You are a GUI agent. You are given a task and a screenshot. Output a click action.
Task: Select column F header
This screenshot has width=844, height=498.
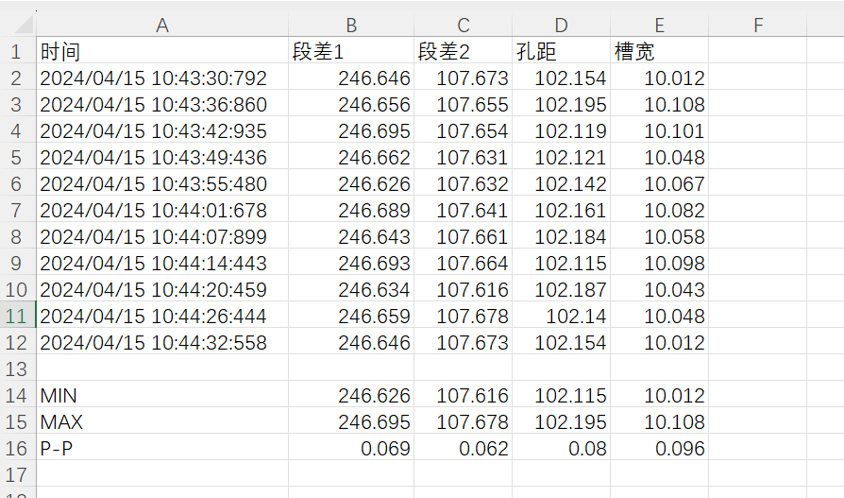757,25
